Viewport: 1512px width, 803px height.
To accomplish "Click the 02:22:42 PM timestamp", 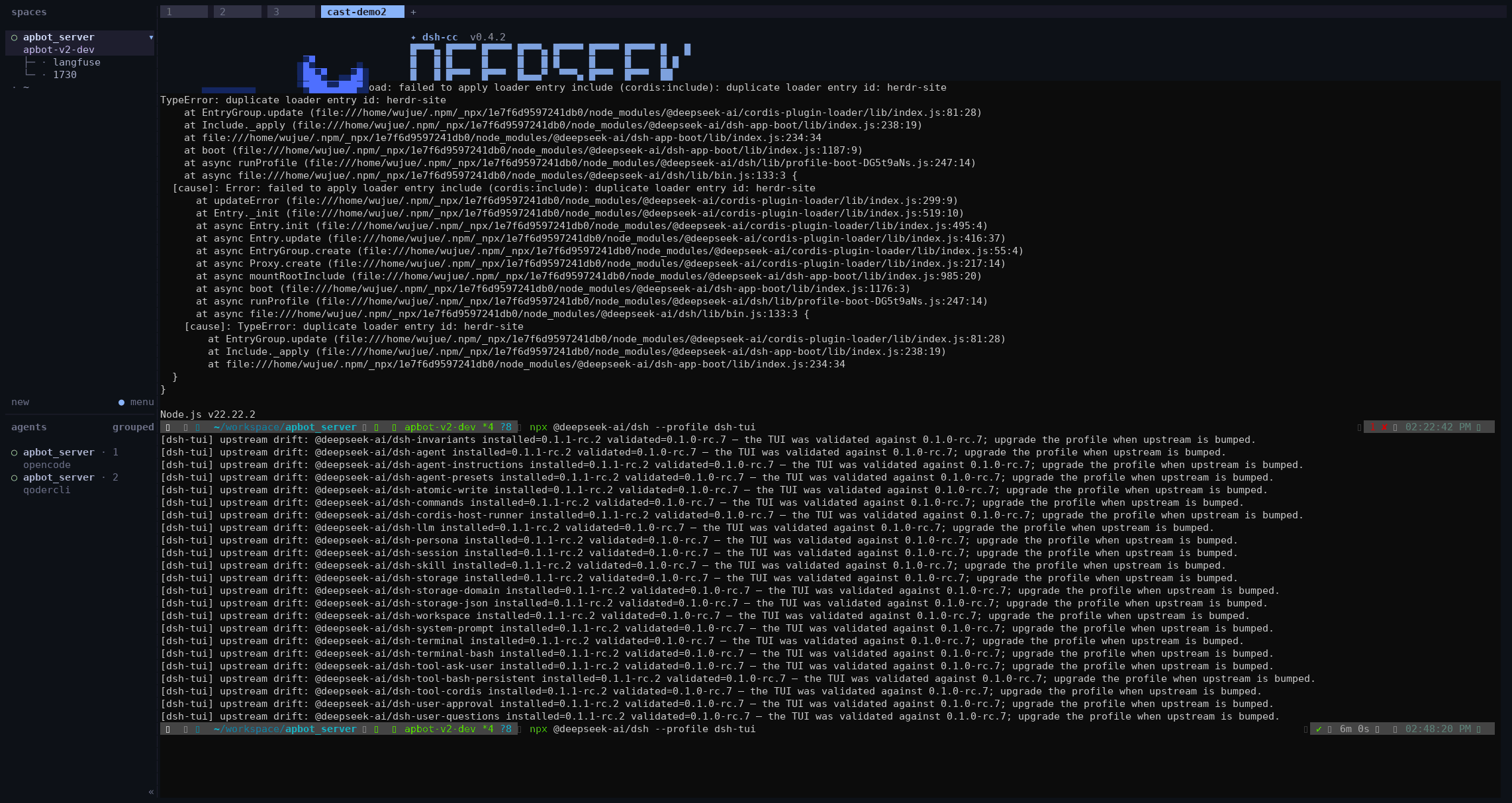I will [1438, 427].
